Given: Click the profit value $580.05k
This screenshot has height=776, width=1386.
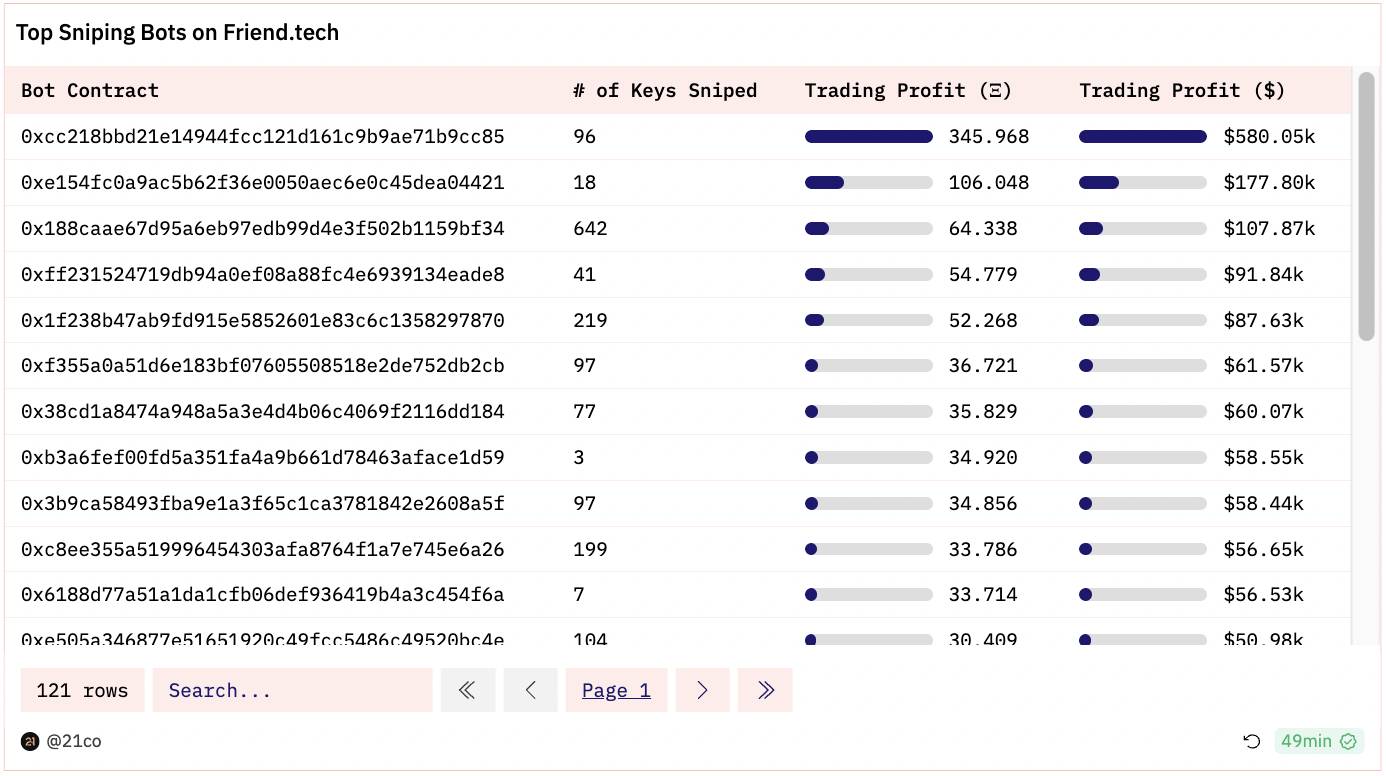Looking at the screenshot, I should click(1269, 136).
